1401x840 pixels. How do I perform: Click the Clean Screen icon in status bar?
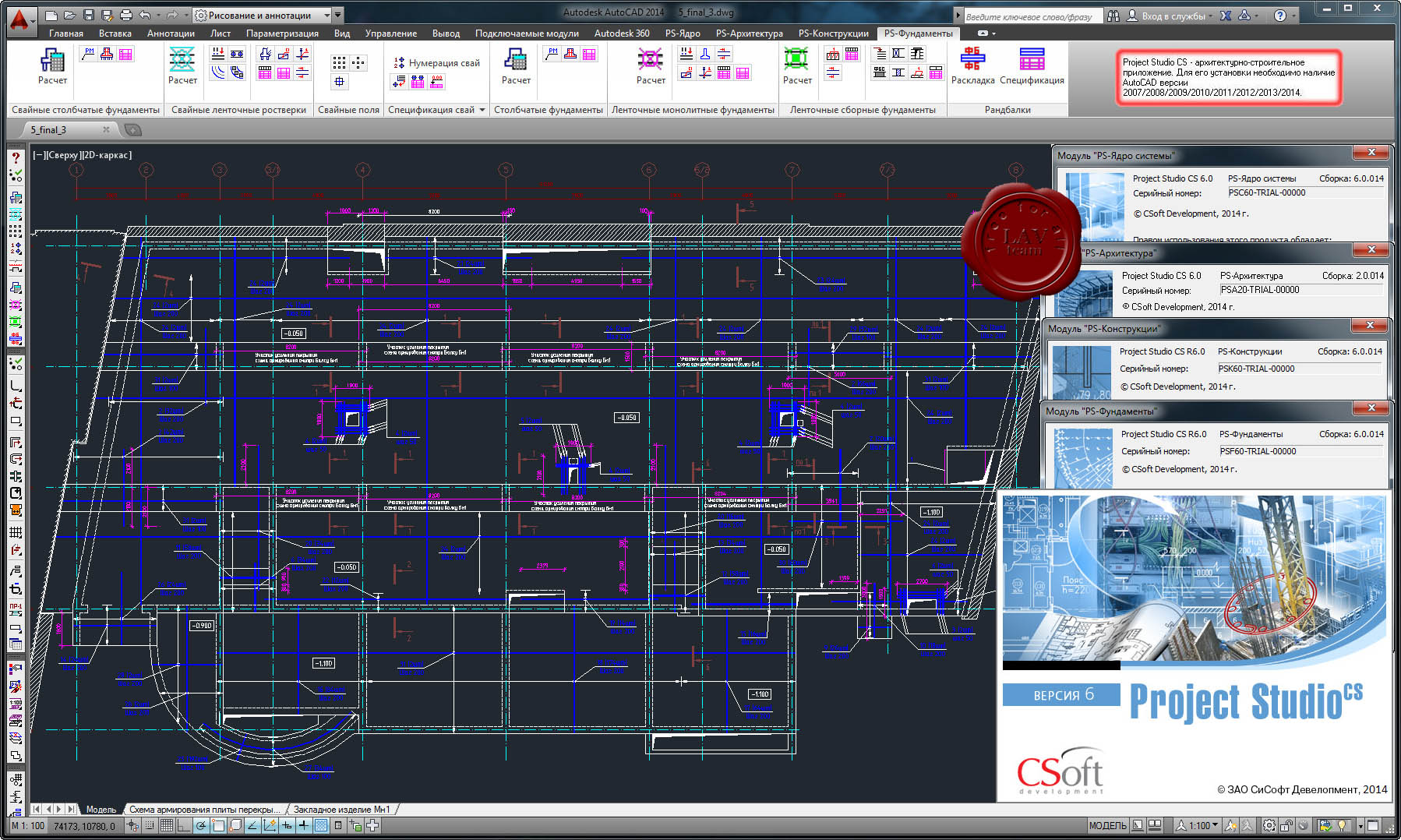click(1374, 825)
